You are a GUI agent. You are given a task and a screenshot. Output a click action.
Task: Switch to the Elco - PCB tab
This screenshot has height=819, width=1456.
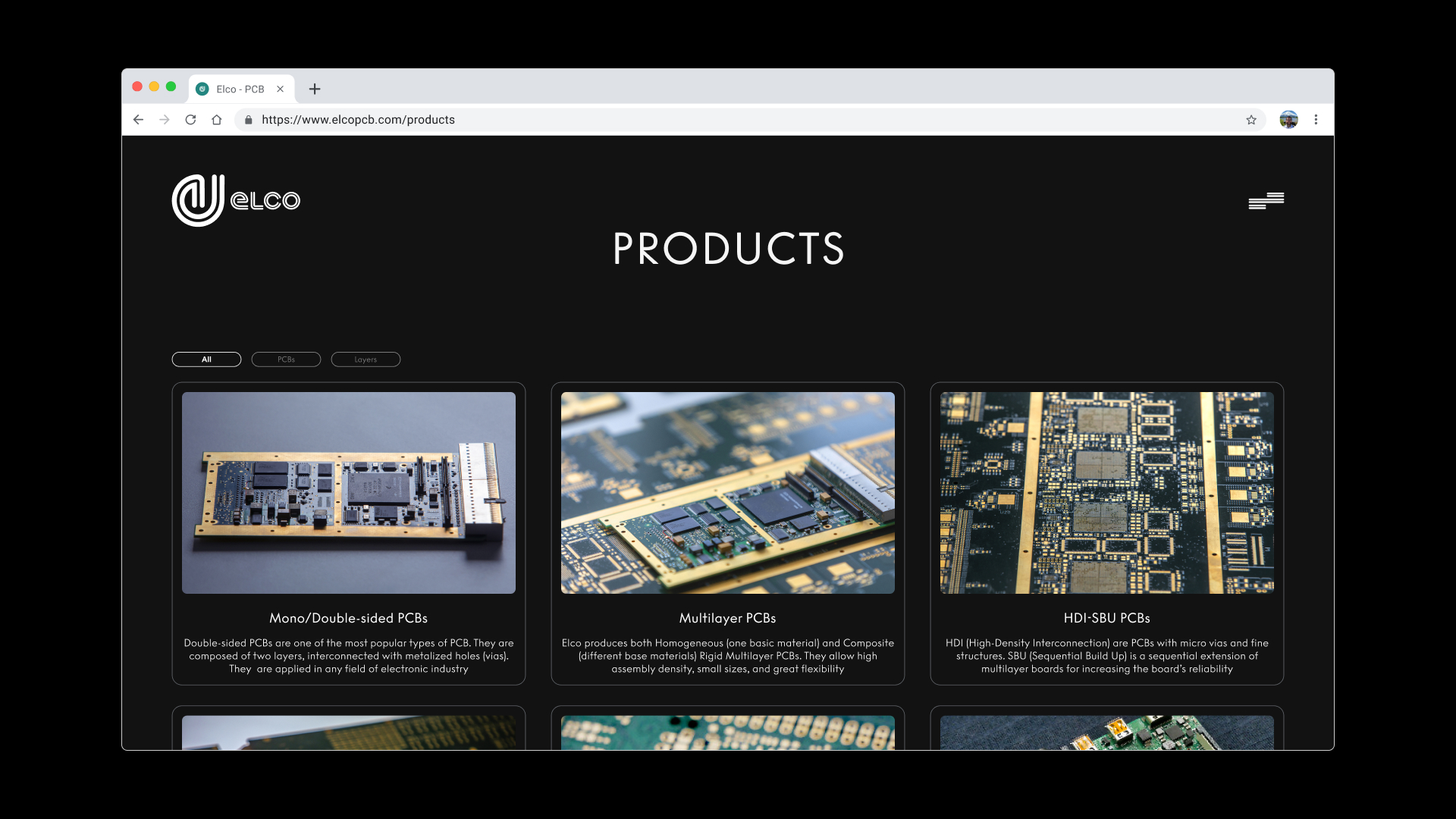pos(239,89)
